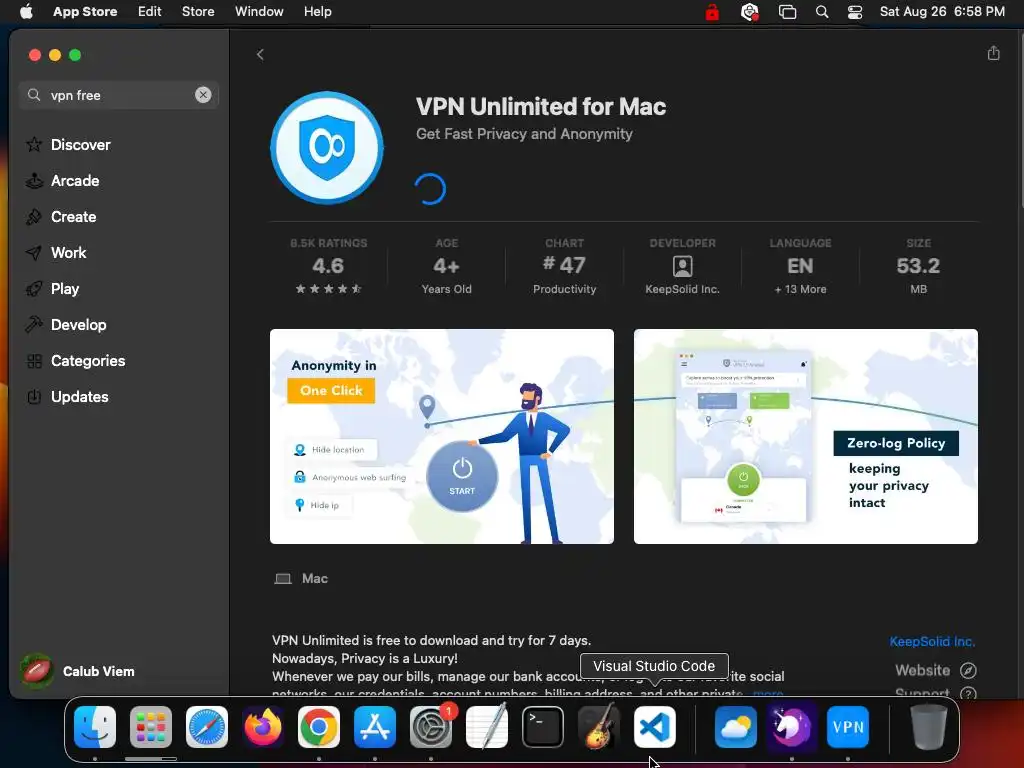Open the 4.6 ratings summary
This screenshot has width=1024, height=768.
(x=328, y=266)
